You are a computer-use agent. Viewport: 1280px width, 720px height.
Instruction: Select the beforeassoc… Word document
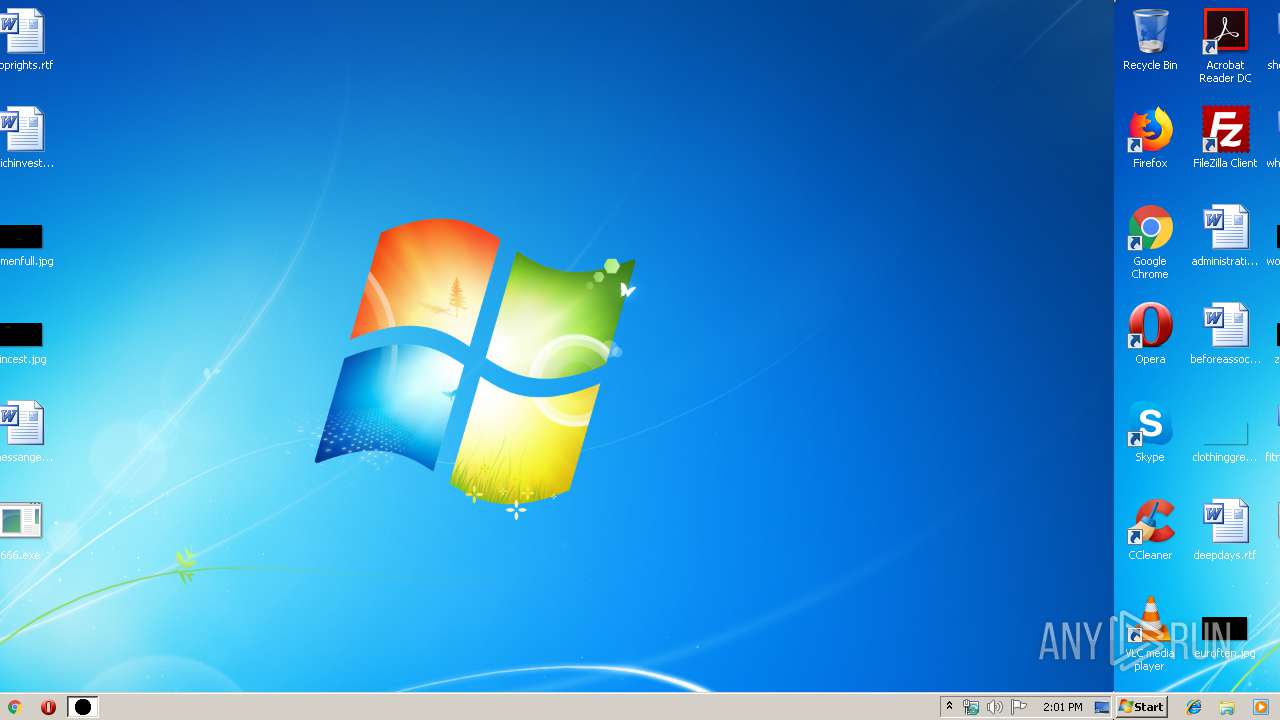[x=1225, y=334]
